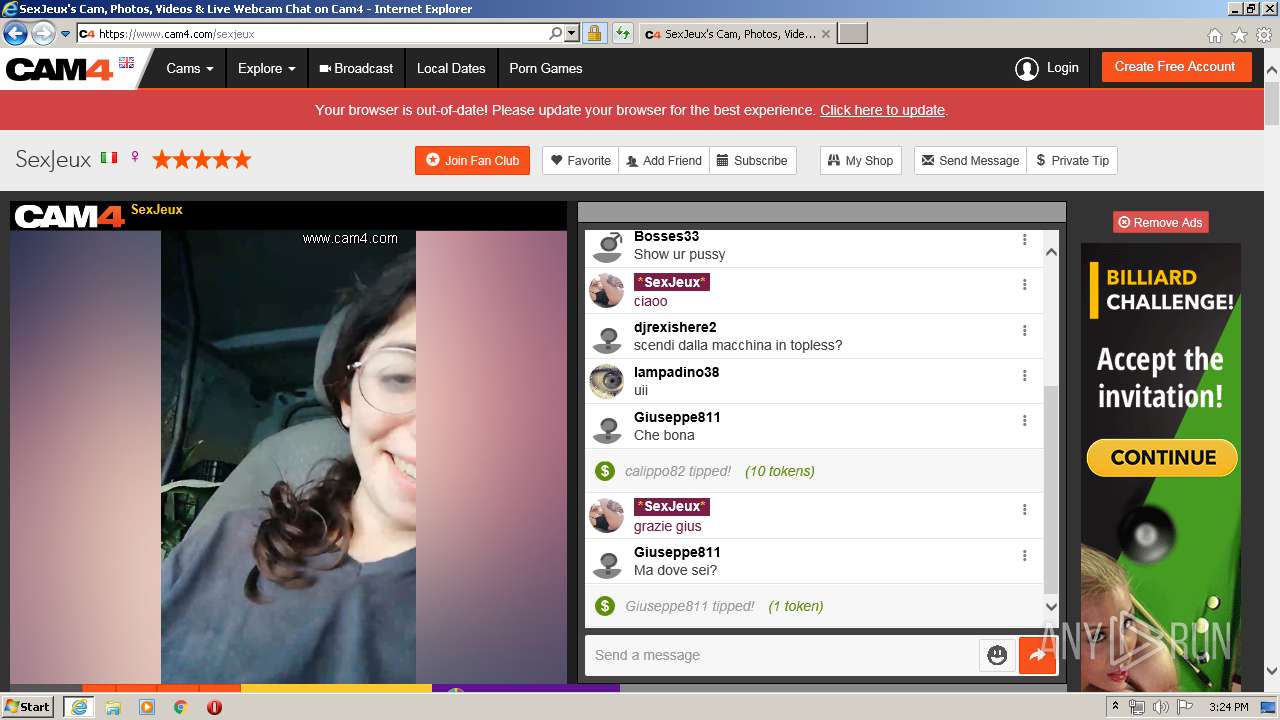Open Chrome from the taskbar
1280x720 pixels.
click(x=180, y=707)
